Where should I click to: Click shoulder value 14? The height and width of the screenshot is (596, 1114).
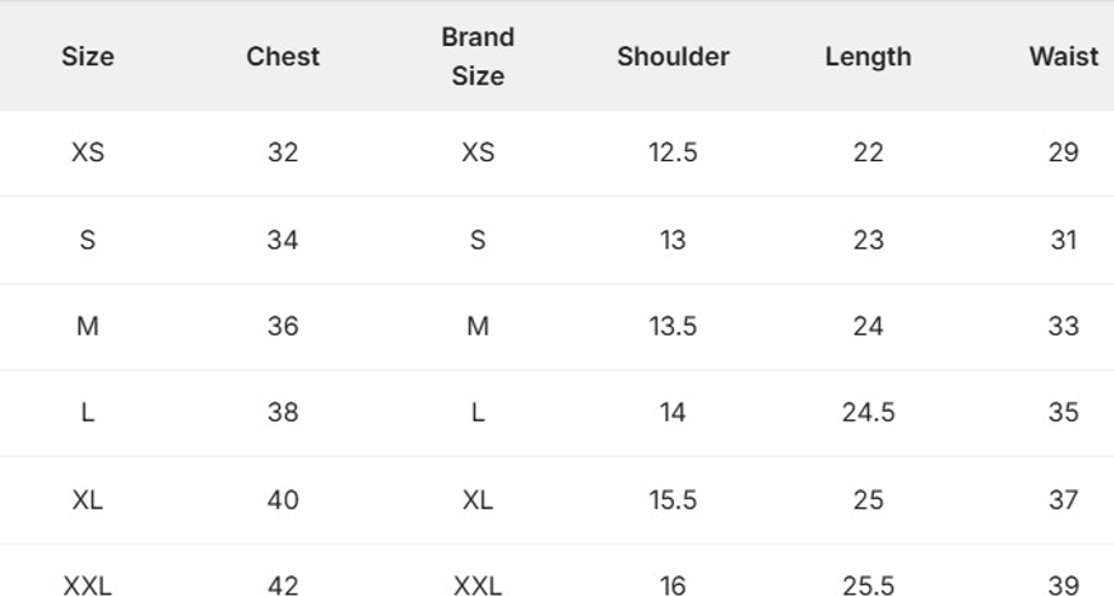[673, 412]
